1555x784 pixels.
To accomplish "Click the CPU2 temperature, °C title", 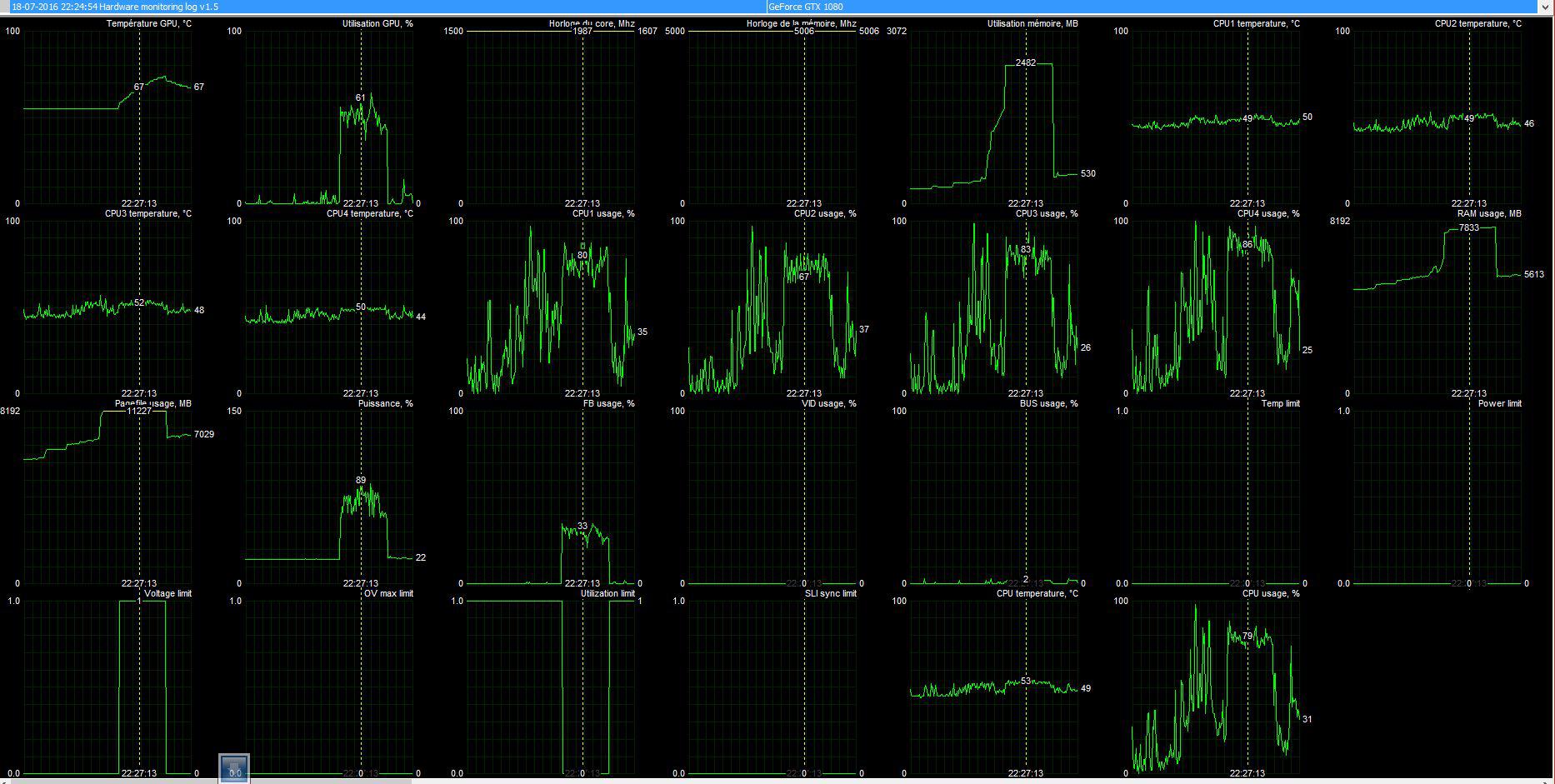I will [1478, 23].
